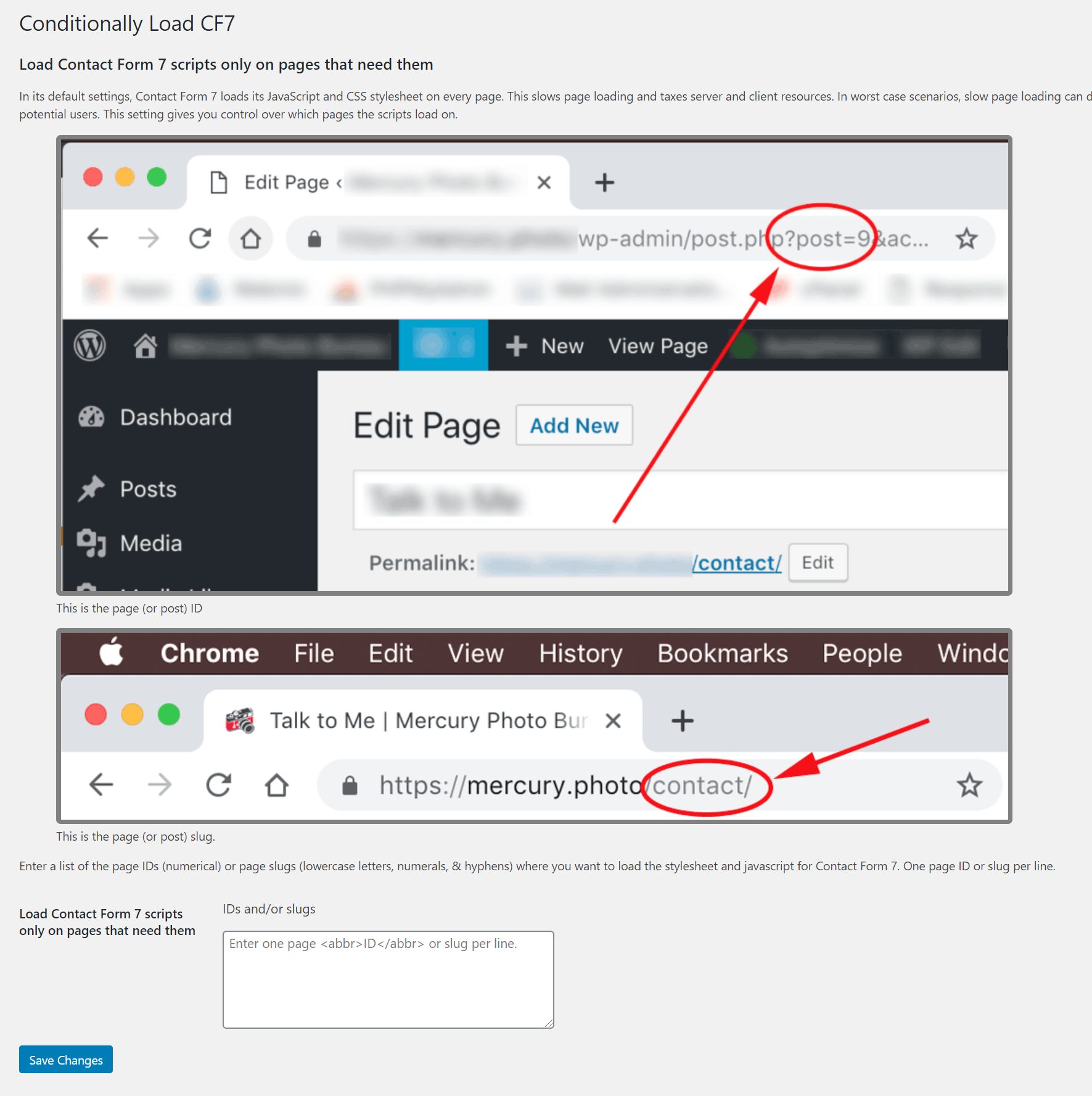Click the Edit button next to permalink

click(x=818, y=562)
